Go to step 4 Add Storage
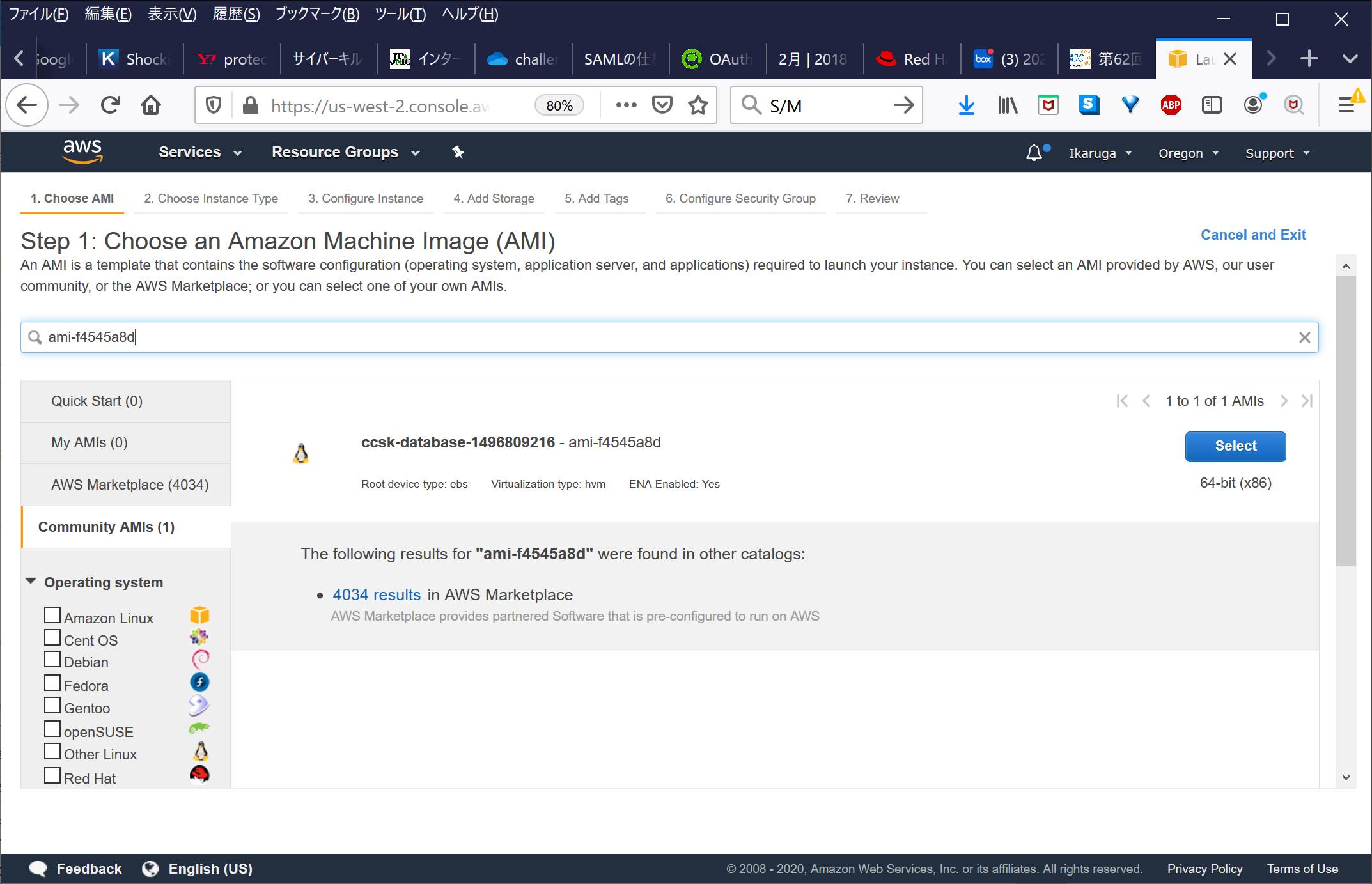This screenshot has width=1372, height=884. point(494,199)
